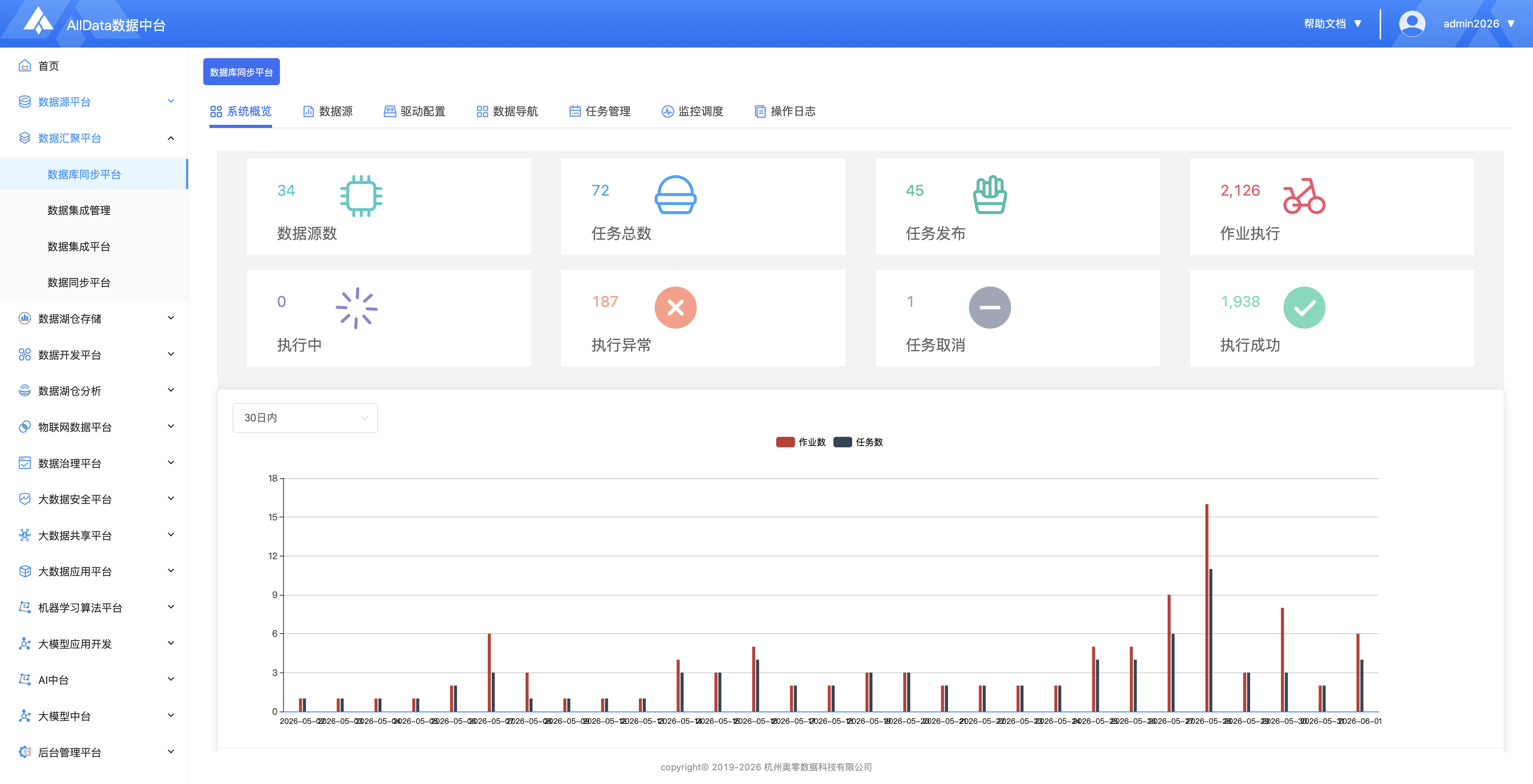Image resolution: width=1533 pixels, height=784 pixels.
Task: Open the admin2026 account dropdown arrow
Action: 1511,24
